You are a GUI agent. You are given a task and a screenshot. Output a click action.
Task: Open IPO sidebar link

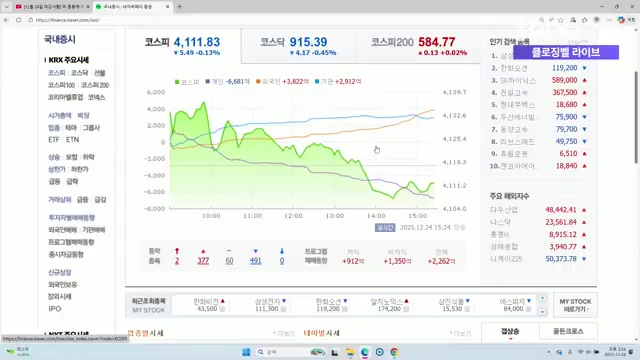pyautogui.click(x=54, y=309)
